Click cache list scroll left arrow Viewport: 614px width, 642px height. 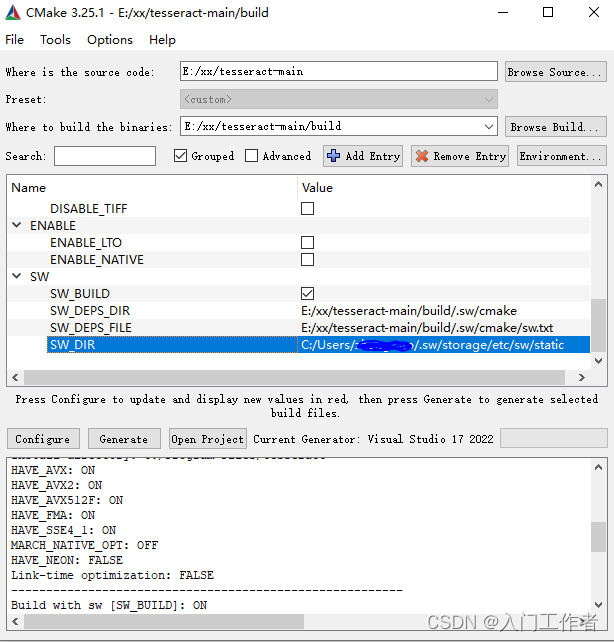pos(15,378)
